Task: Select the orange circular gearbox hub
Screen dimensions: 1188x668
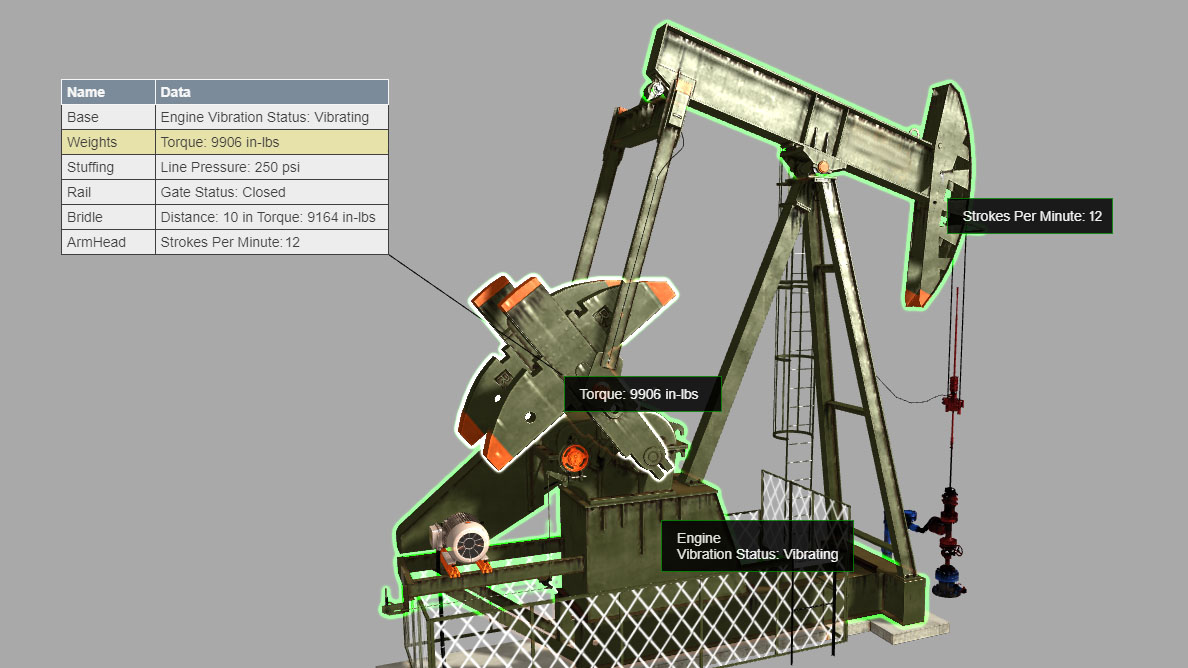Action: [574, 458]
